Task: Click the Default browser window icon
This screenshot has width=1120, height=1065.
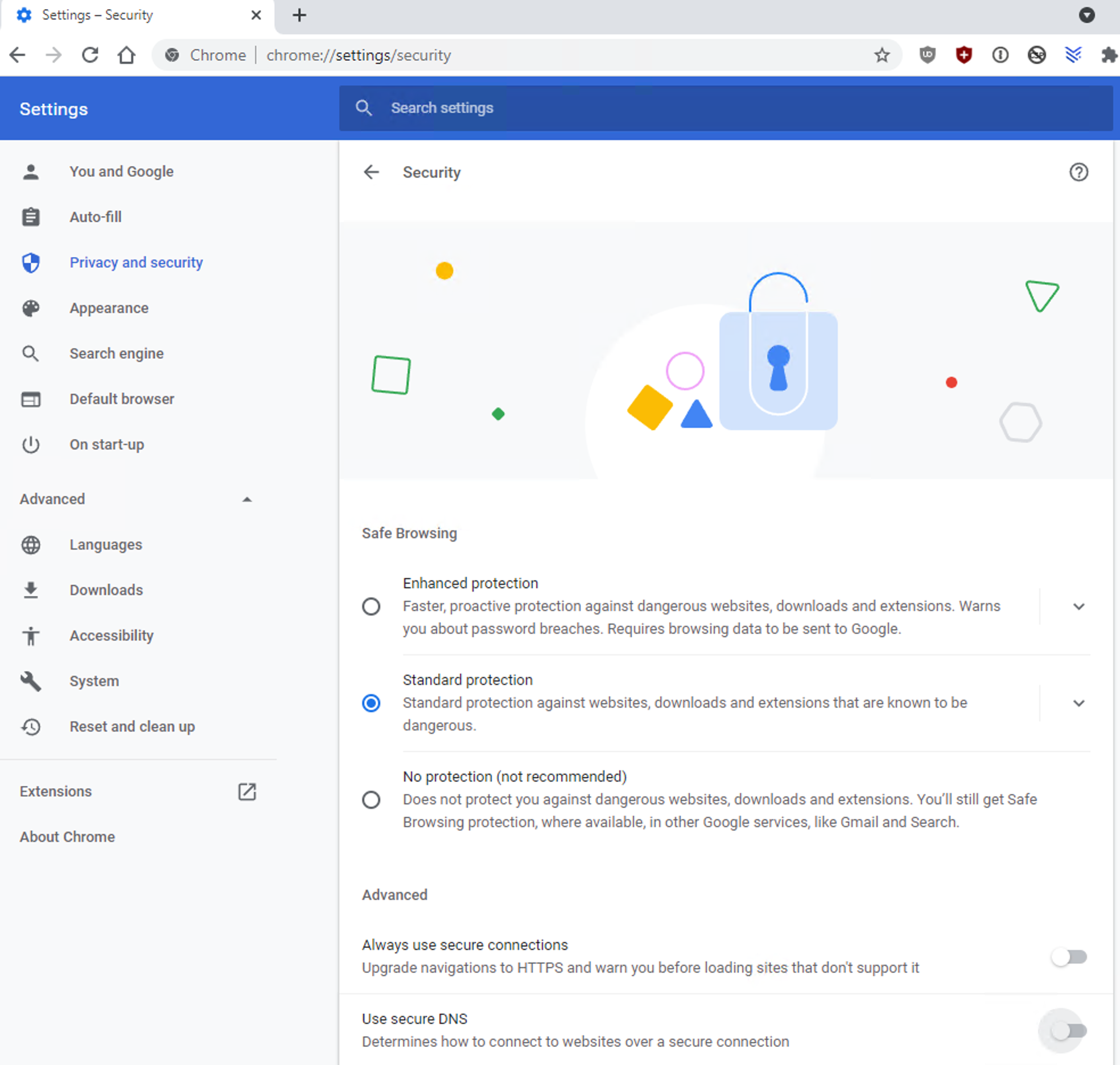Action: coord(31,399)
